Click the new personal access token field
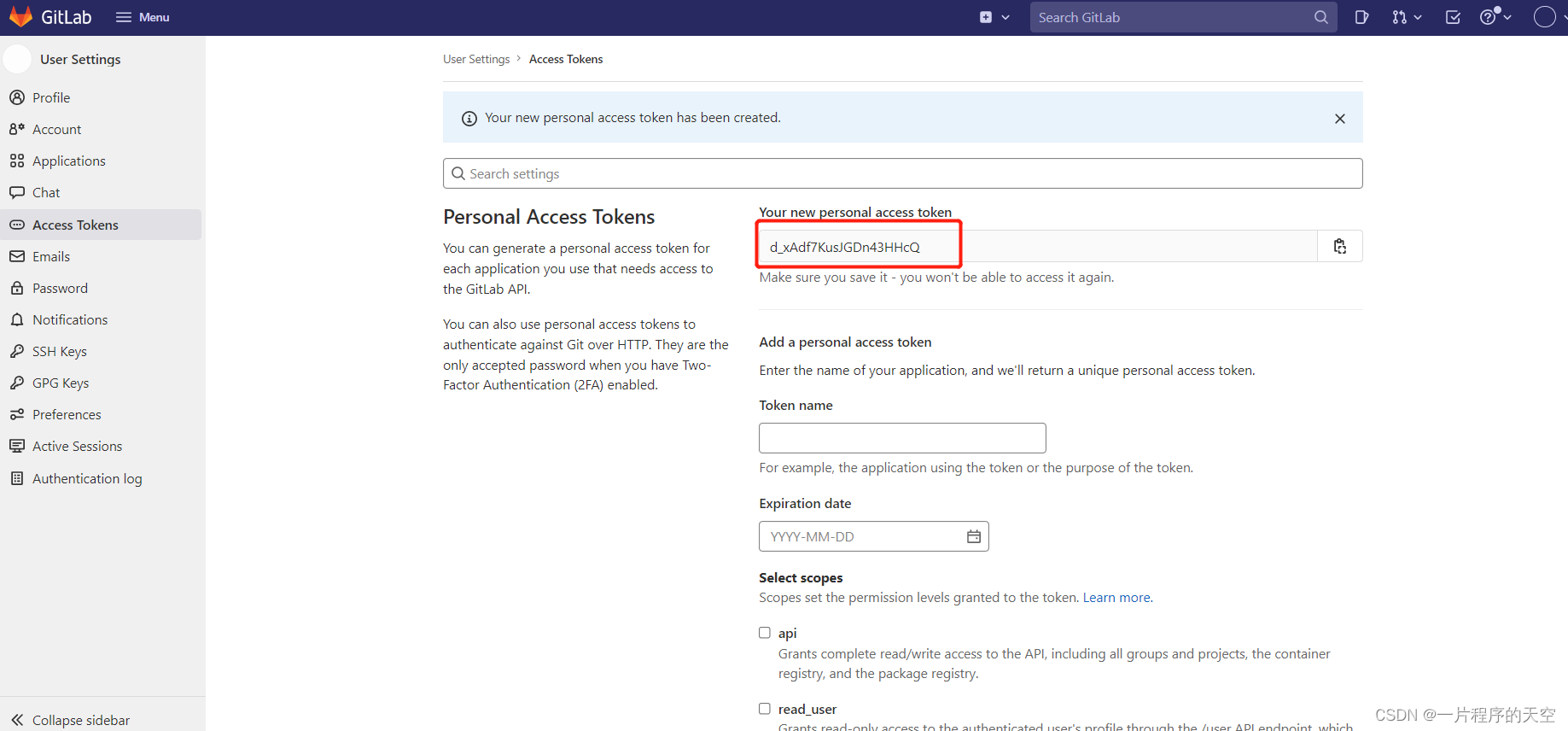1568x731 pixels. [x=1038, y=247]
